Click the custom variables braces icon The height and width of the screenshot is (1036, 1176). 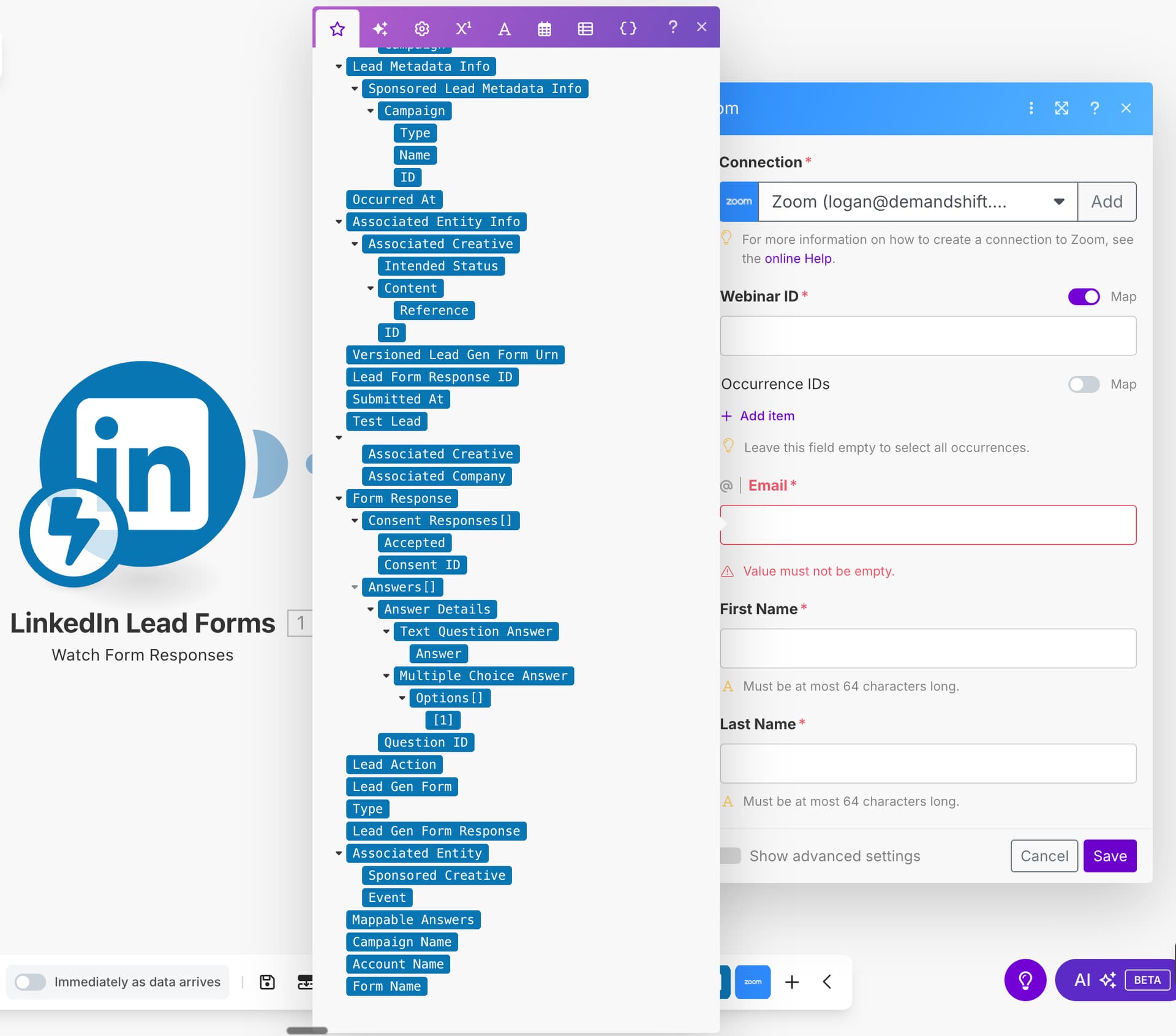click(x=628, y=28)
